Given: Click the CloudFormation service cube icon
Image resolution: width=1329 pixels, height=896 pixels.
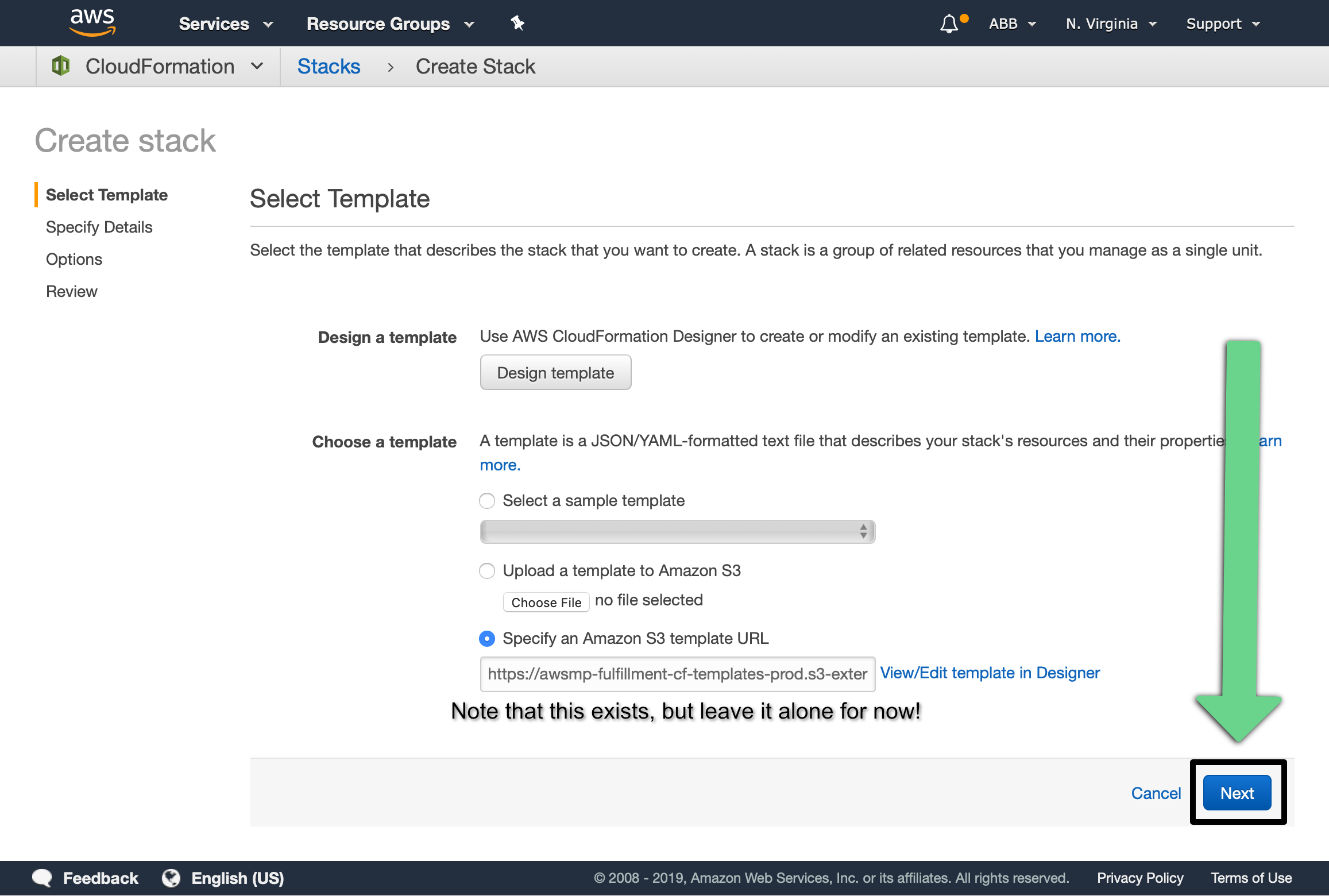Looking at the screenshot, I should (x=61, y=66).
